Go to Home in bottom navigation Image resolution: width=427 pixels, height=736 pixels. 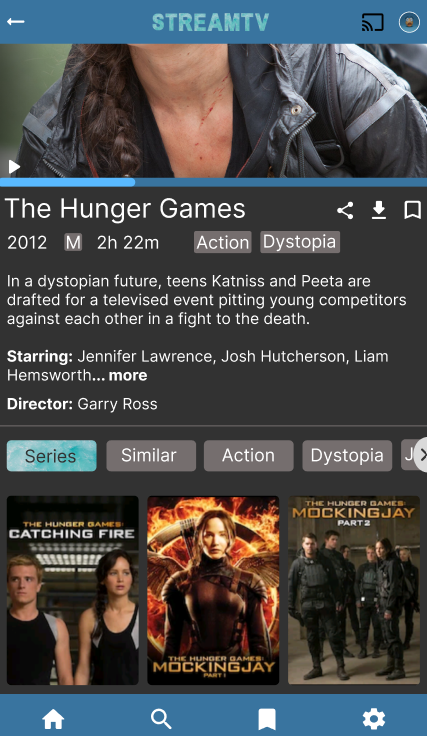(53, 719)
